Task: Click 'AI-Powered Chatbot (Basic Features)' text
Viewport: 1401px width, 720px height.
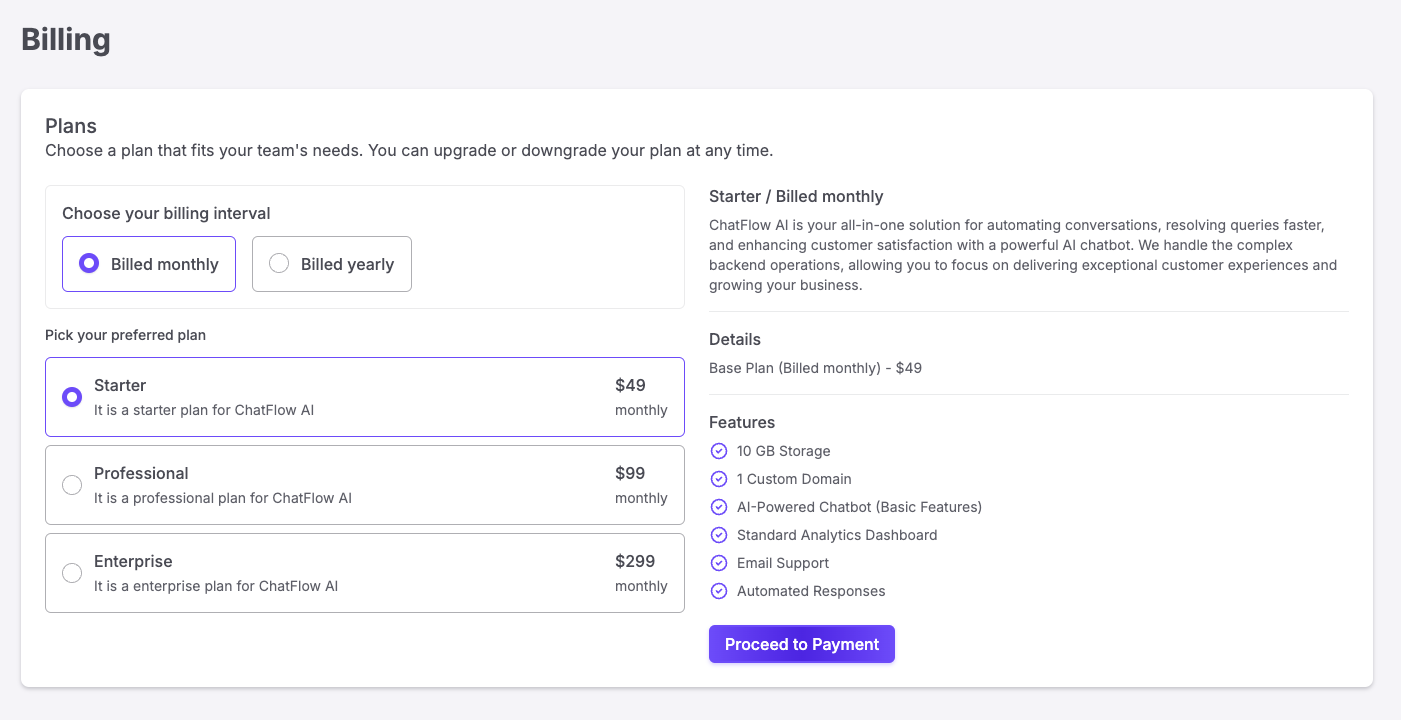Action: pyautogui.click(x=860, y=507)
